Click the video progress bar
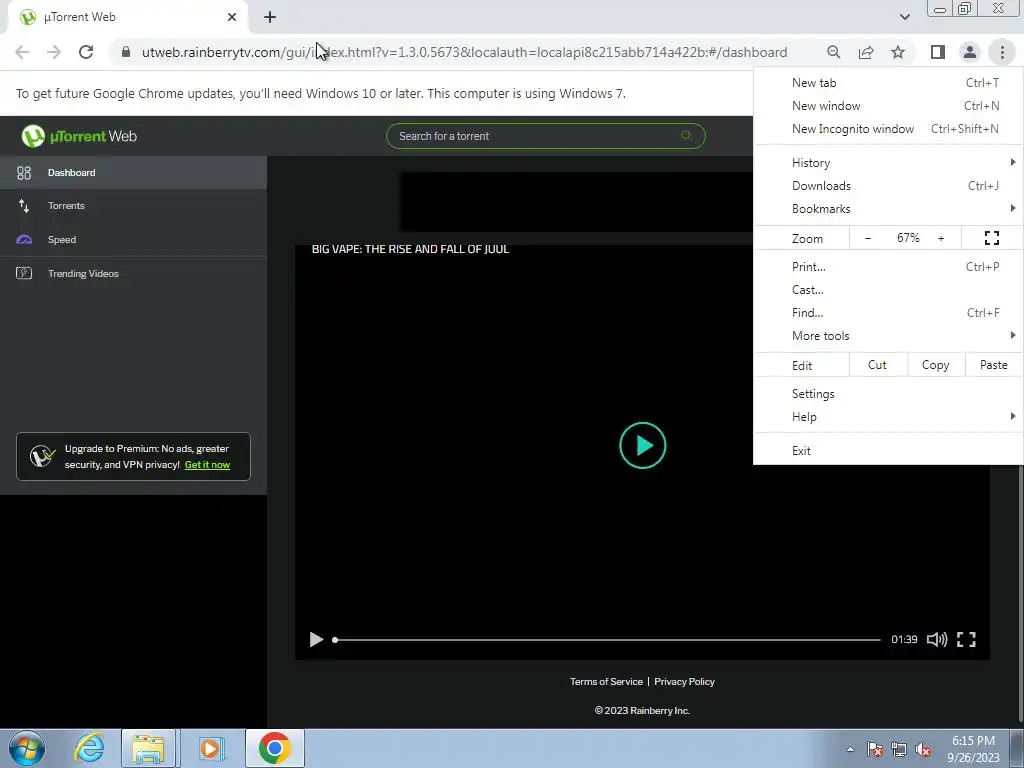This screenshot has width=1024, height=768. 607,640
